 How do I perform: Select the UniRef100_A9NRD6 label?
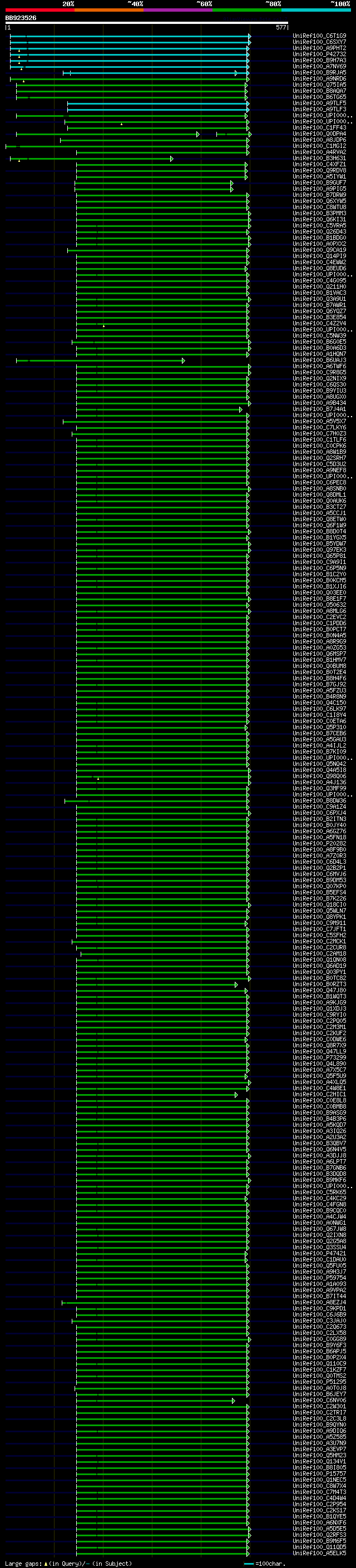point(319,78)
